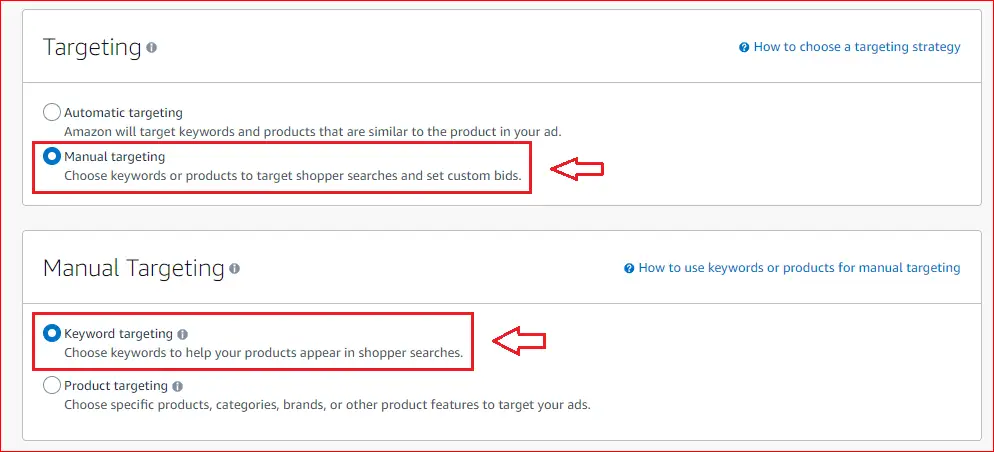Open 'How to choose a targeting strategy' link
This screenshot has width=994, height=452.
click(857, 47)
